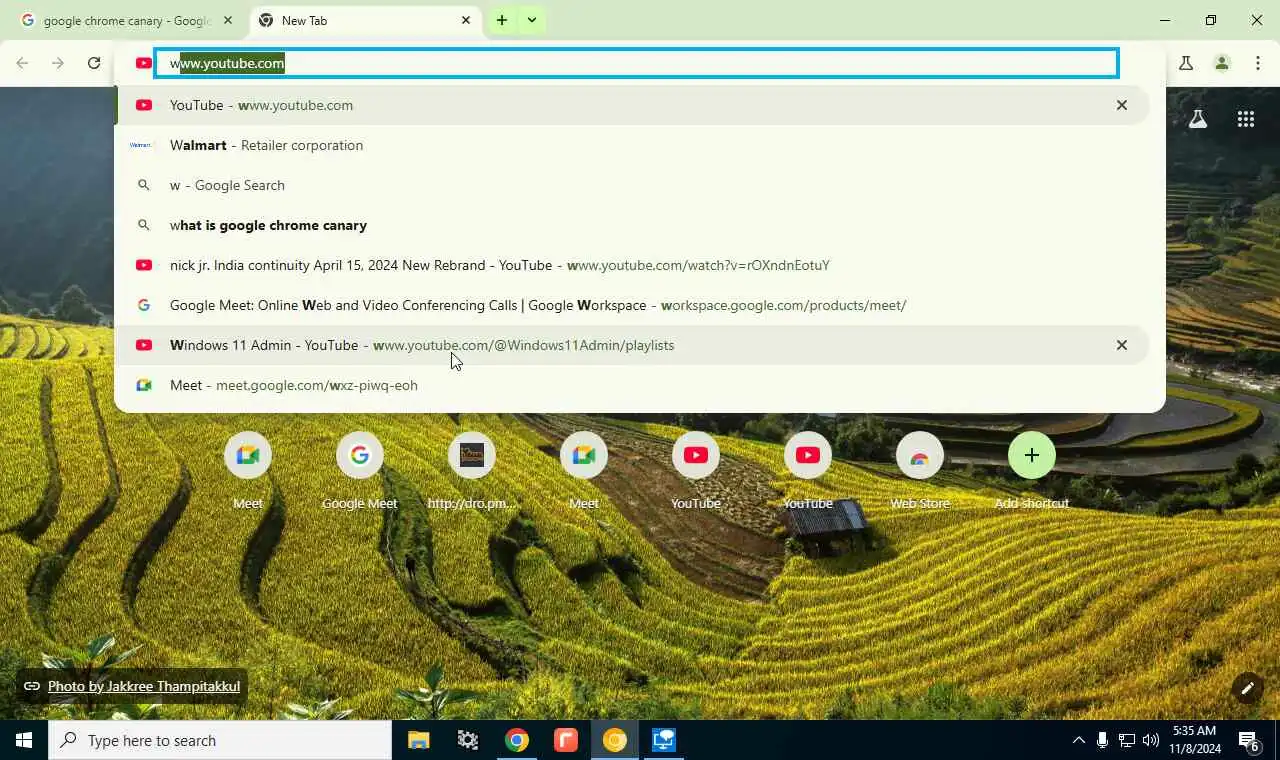Close the google chrome canary tab
This screenshot has width=1280, height=760.
pyautogui.click(x=228, y=20)
